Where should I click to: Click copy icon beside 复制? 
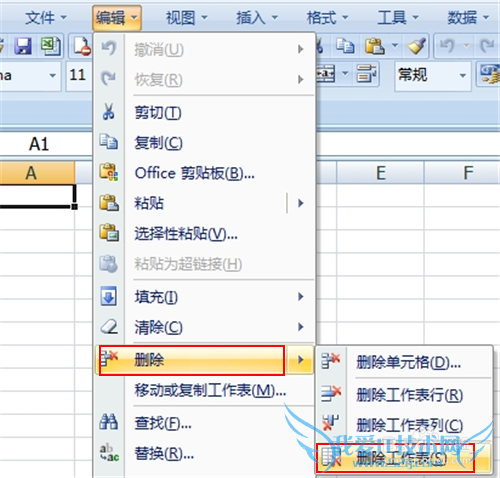109,142
